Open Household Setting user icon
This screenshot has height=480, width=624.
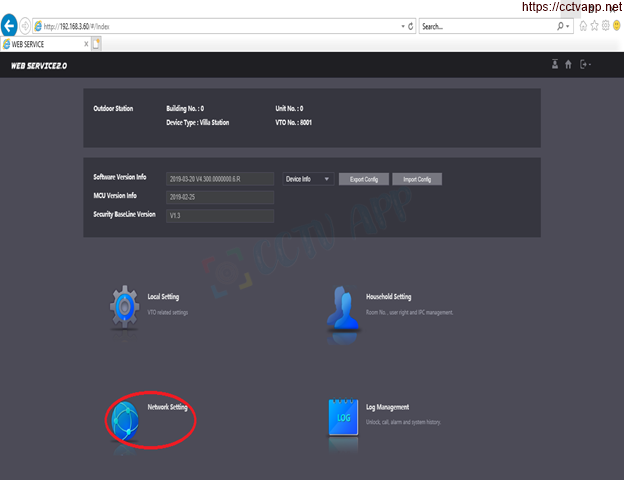[x=343, y=309]
